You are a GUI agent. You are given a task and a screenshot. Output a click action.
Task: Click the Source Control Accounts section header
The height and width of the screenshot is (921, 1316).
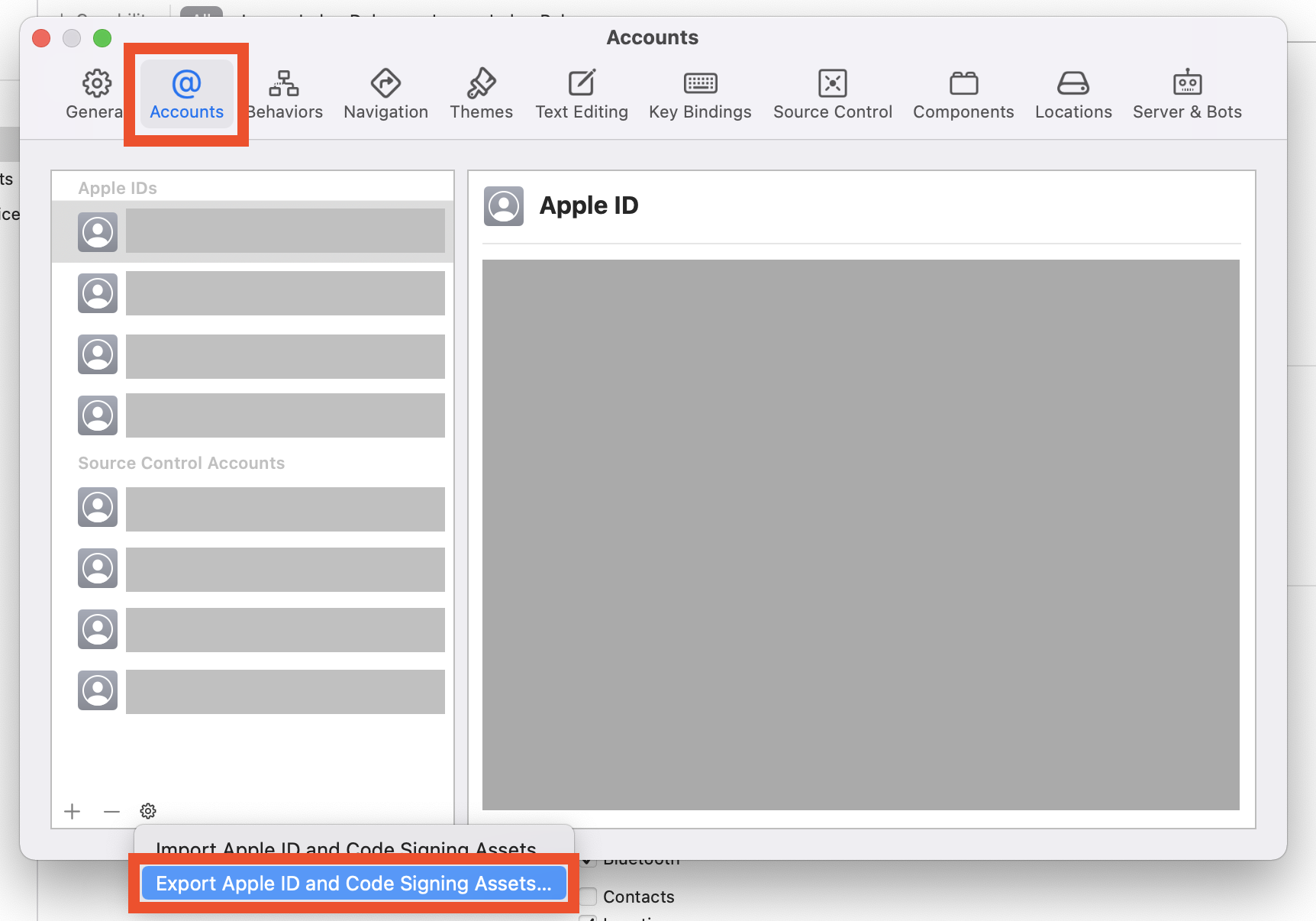pyautogui.click(x=182, y=463)
